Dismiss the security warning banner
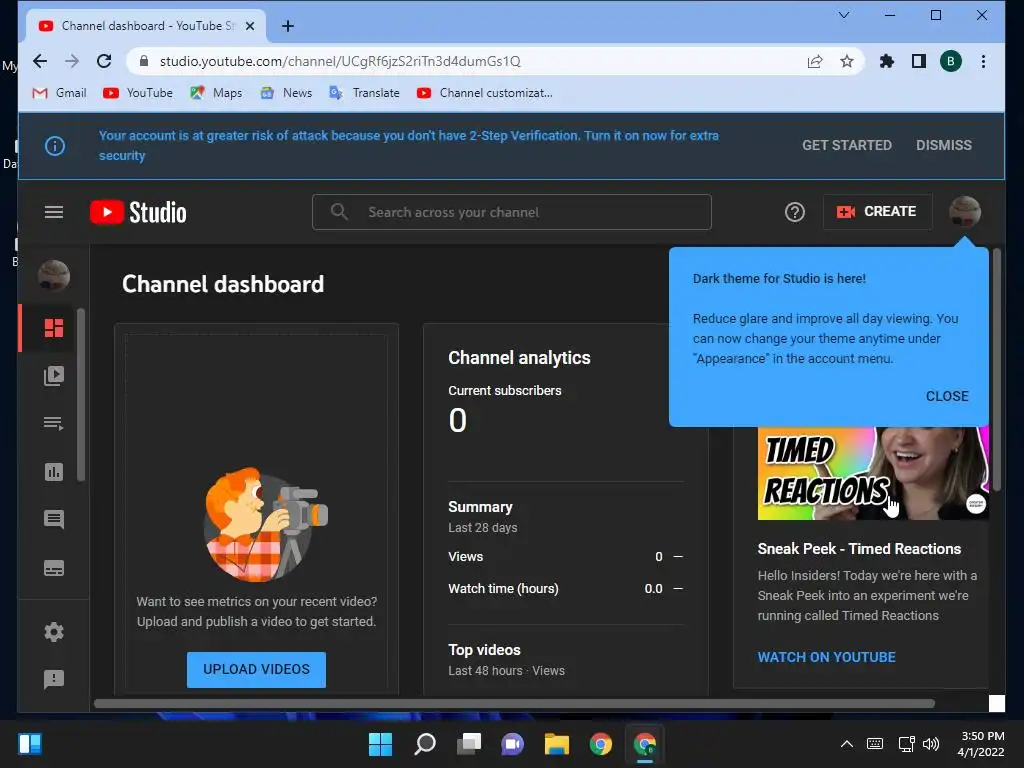Image resolution: width=1024 pixels, height=768 pixels. tap(943, 145)
